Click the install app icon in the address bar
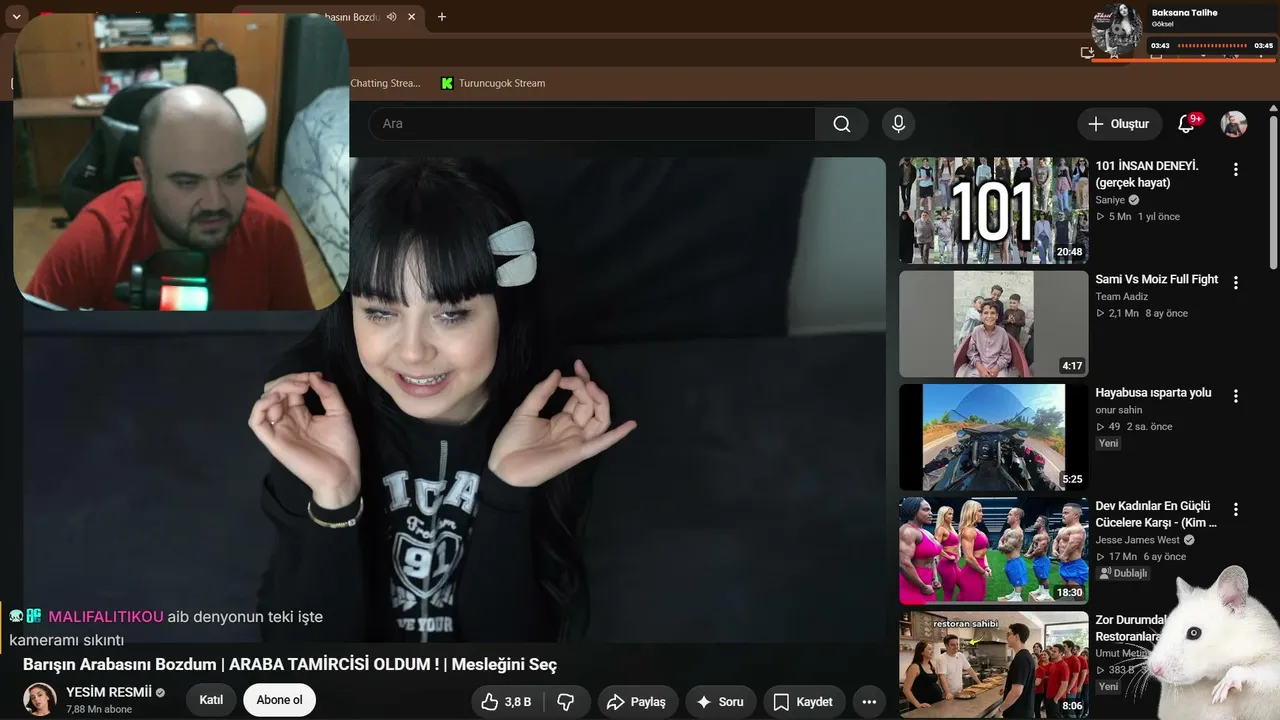Viewport: 1280px width, 720px height. 1087,53
